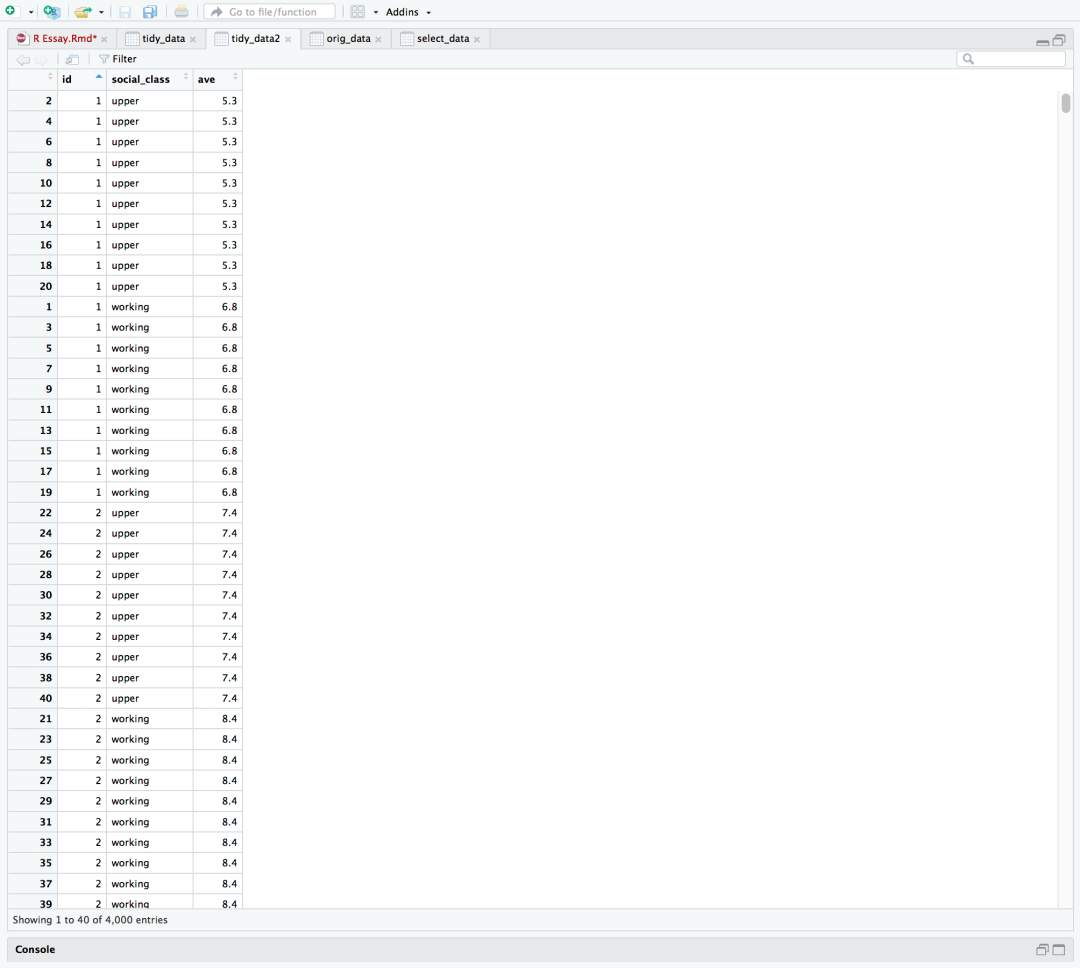Viewport: 1080px width, 968px height.
Task: Restore the Console pane icon
Action: click(1043, 949)
